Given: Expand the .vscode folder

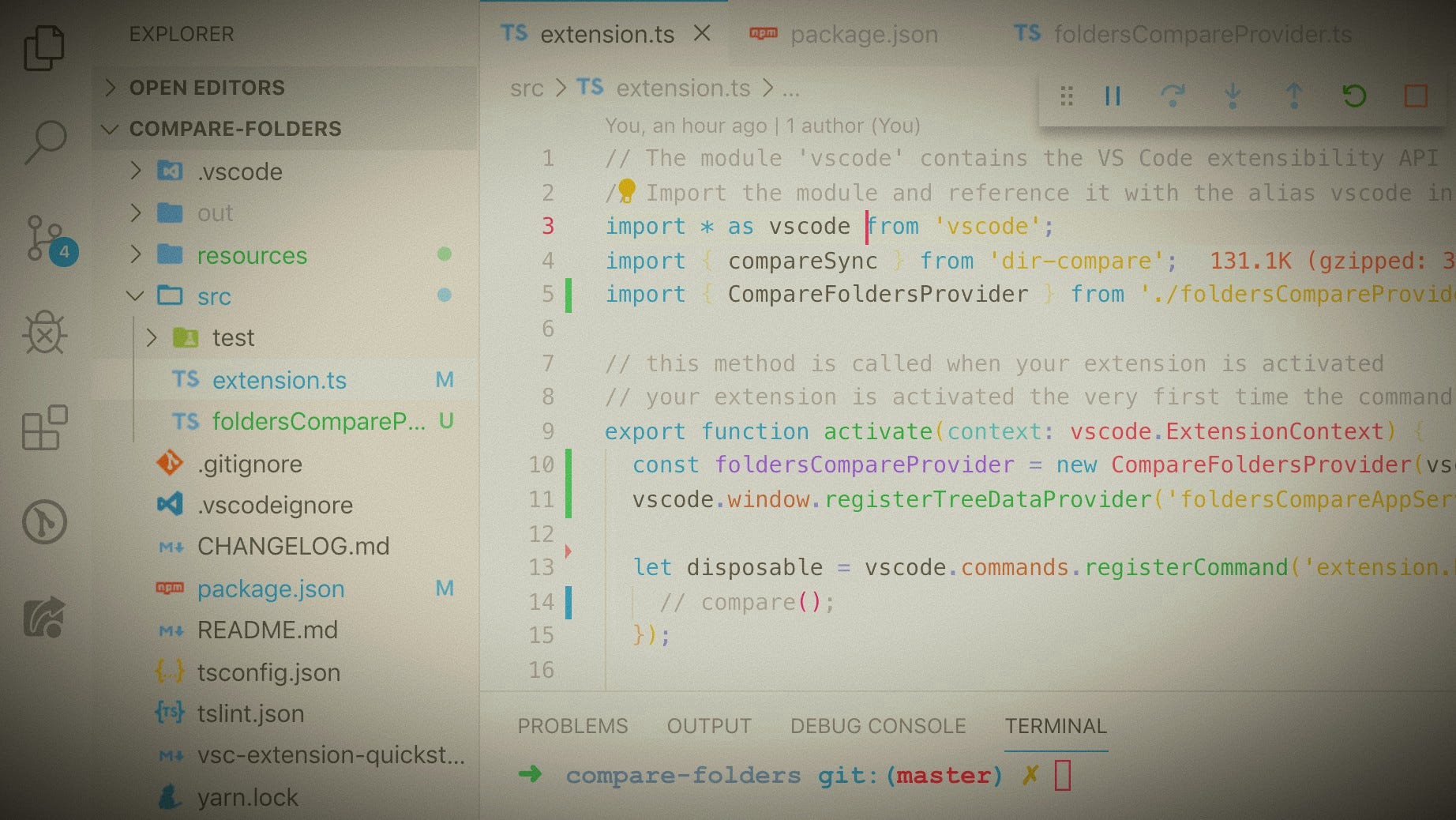Looking at the screenshot, I should tap(136, 171).
